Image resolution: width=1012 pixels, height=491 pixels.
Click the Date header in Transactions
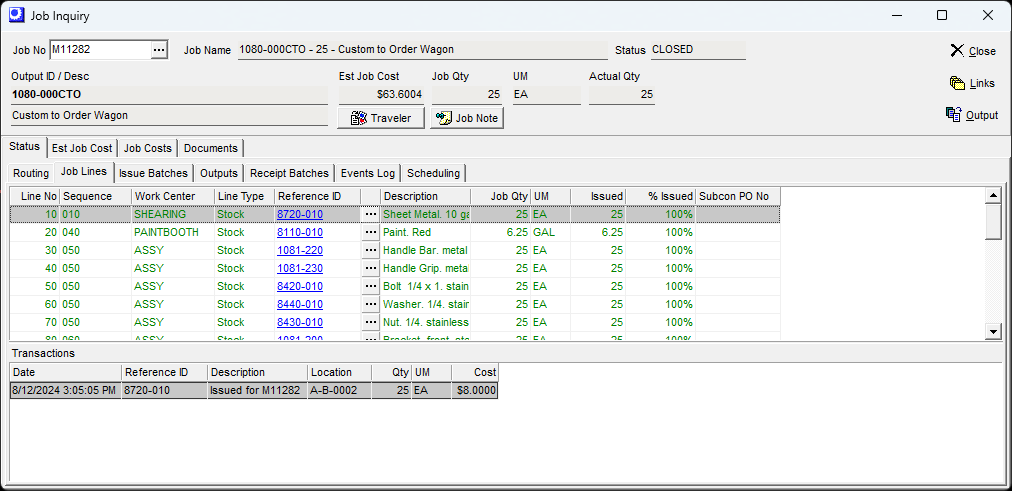[65, 372]
